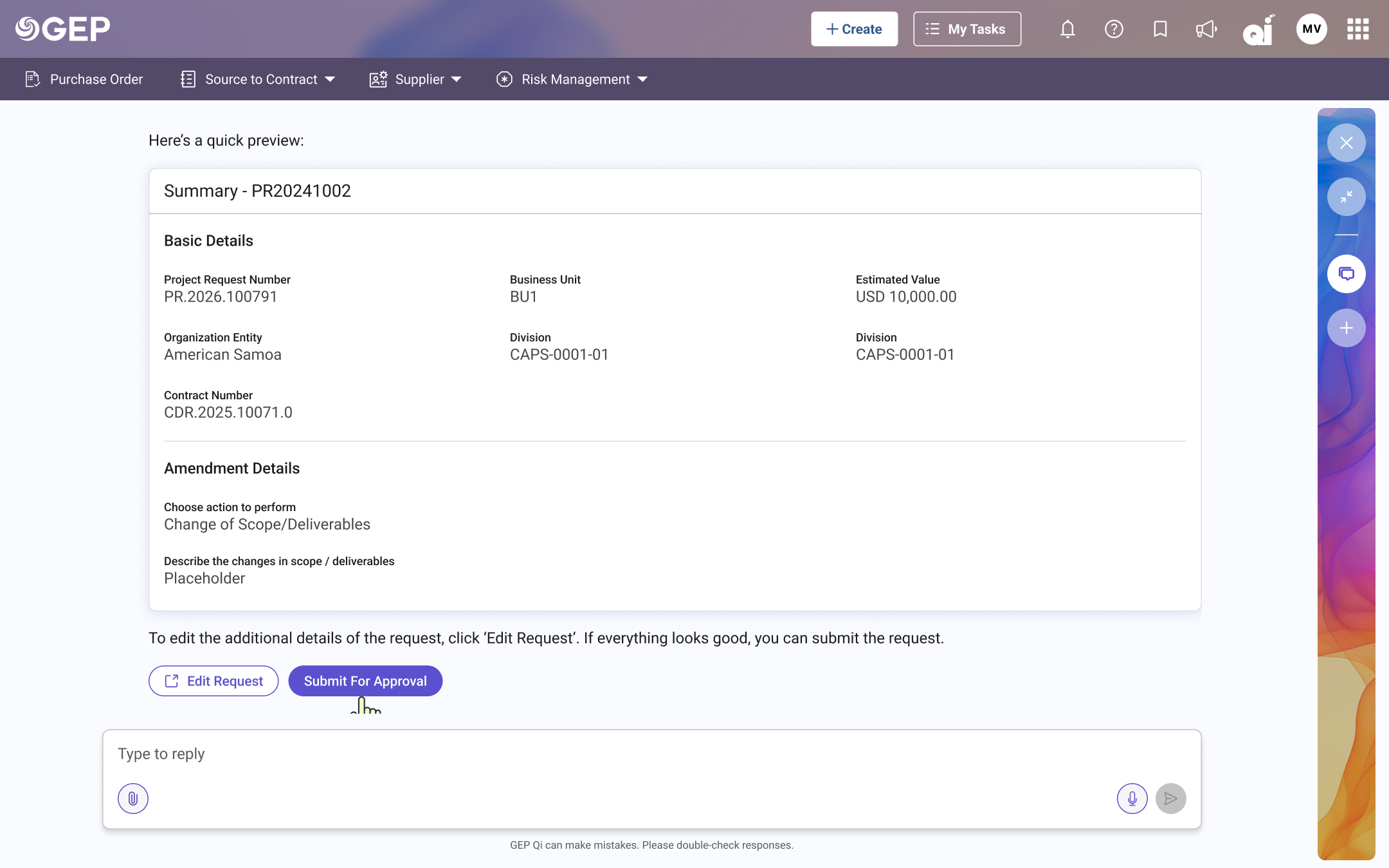Viewport: 1389px width, 868px height.
Task: Open My Tasks
Action: (x=967, y=29)
